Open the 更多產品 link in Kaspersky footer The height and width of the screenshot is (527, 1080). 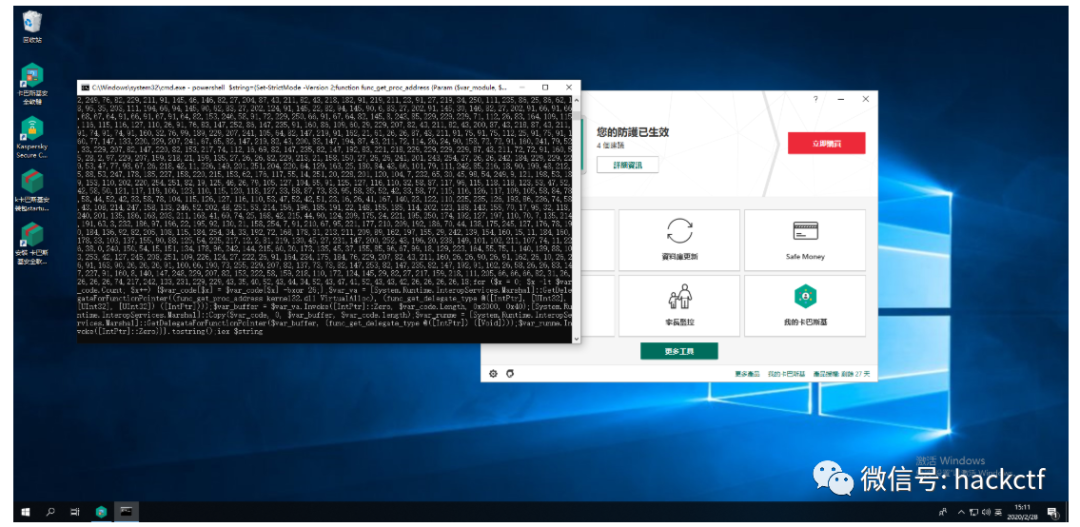[745, 373]
